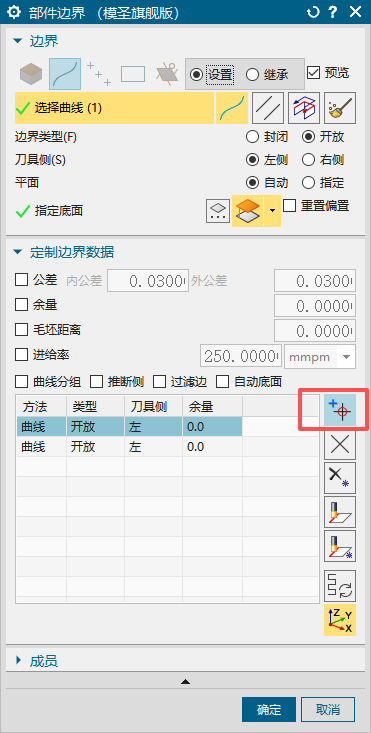Click the Add New Set crosshair icon
Viewport: 371px width, 733px height.
[x=340, y=410]
